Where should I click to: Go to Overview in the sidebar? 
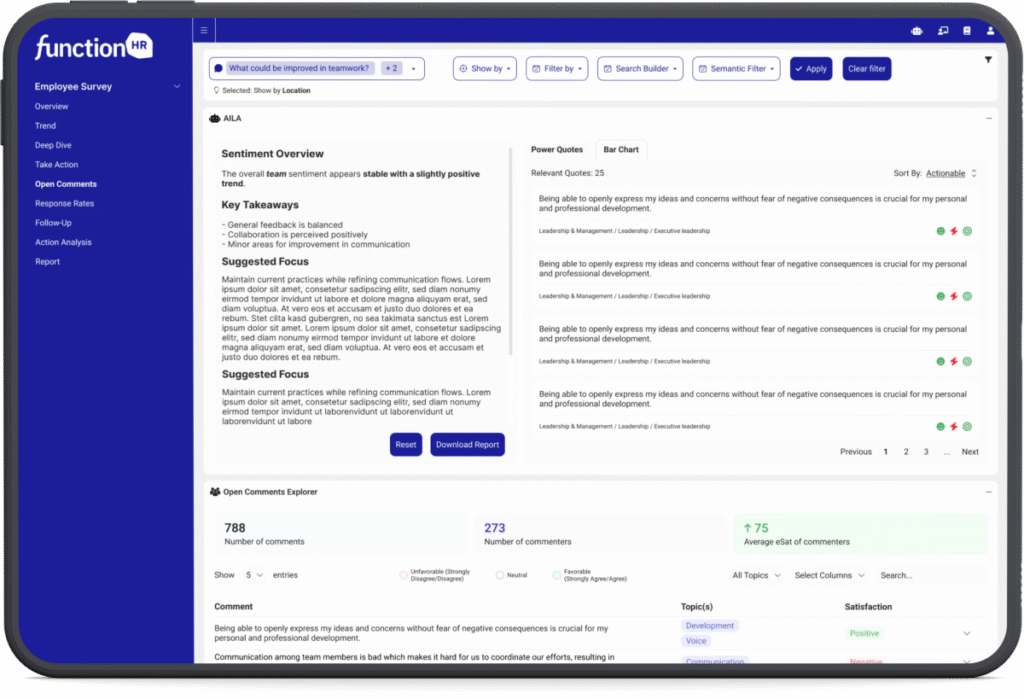[52, 106]
